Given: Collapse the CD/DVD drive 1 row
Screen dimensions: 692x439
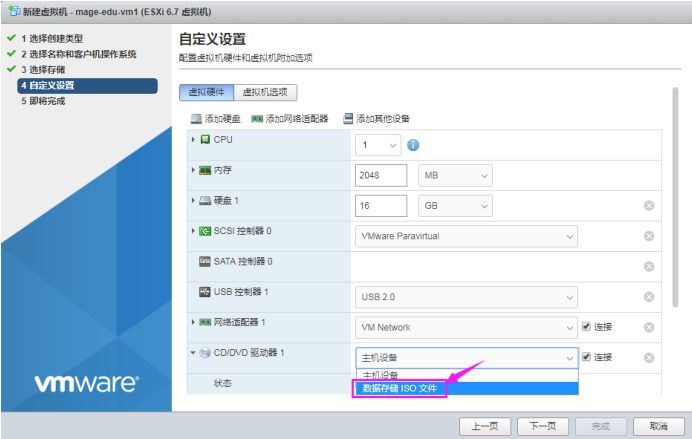Looking at the screenshot, I should coord(193,353).
